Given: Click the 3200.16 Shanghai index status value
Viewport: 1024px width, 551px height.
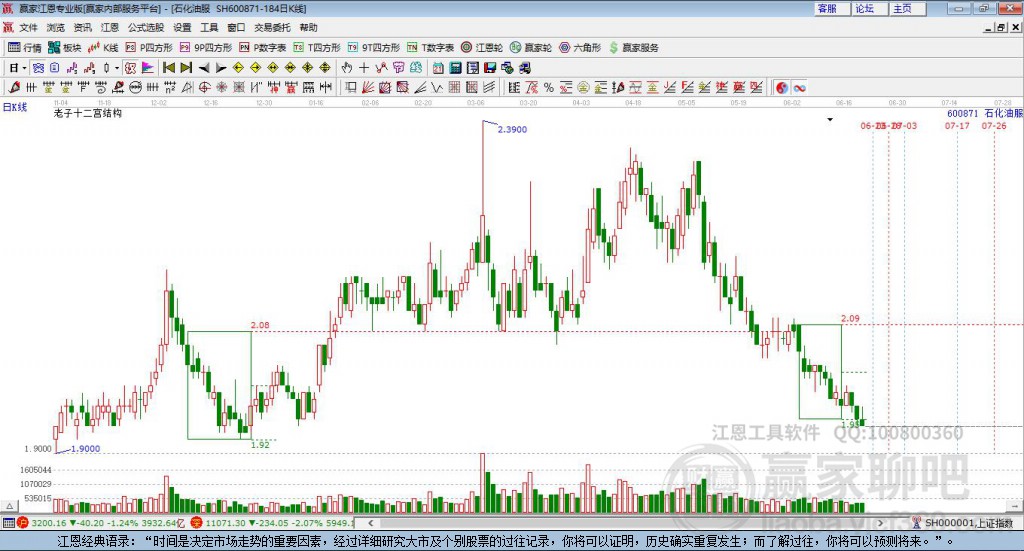Looking at the screenshot, I should click(48, 523).
